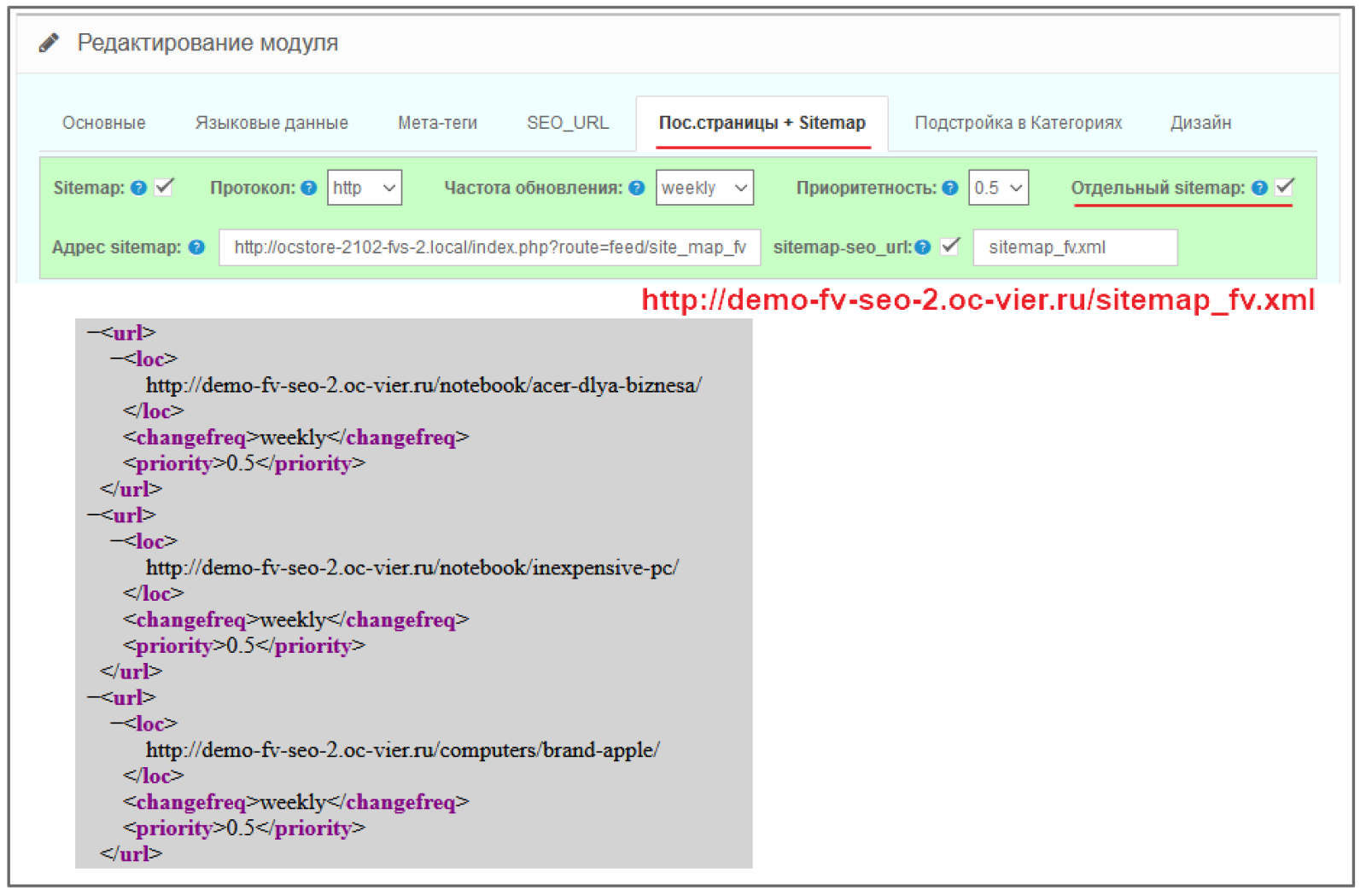Switch to Подстройка в Категориях tab

pos(1018,123)
